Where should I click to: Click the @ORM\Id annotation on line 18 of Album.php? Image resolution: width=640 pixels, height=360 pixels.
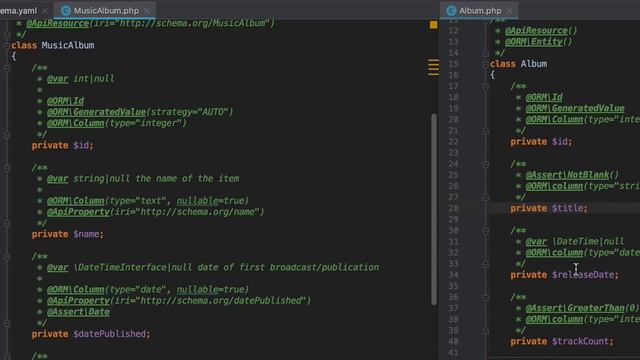tap(544, 97)
